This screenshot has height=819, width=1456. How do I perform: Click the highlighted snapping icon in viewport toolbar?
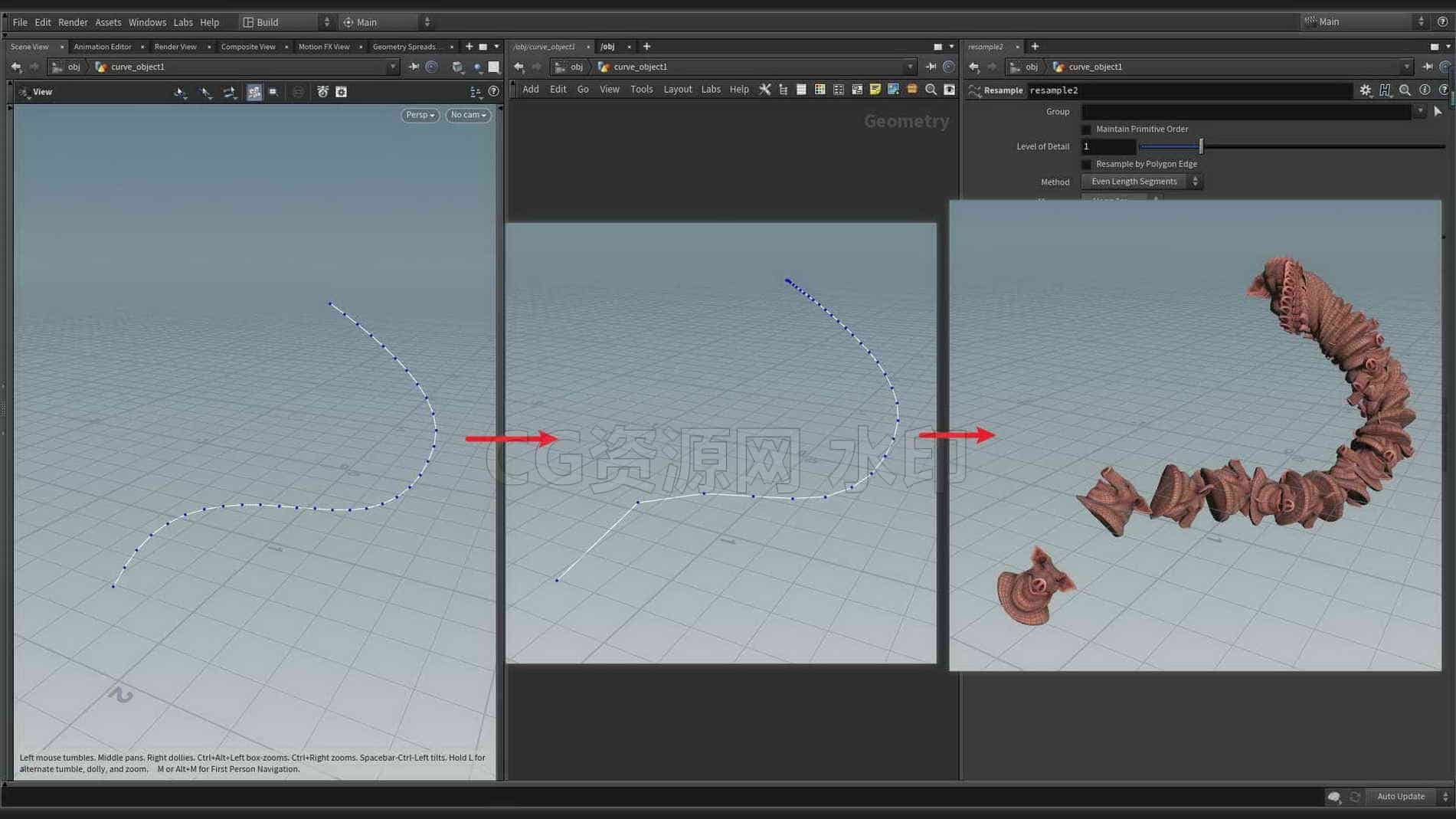pyautogui.click(x=254, y=92)
